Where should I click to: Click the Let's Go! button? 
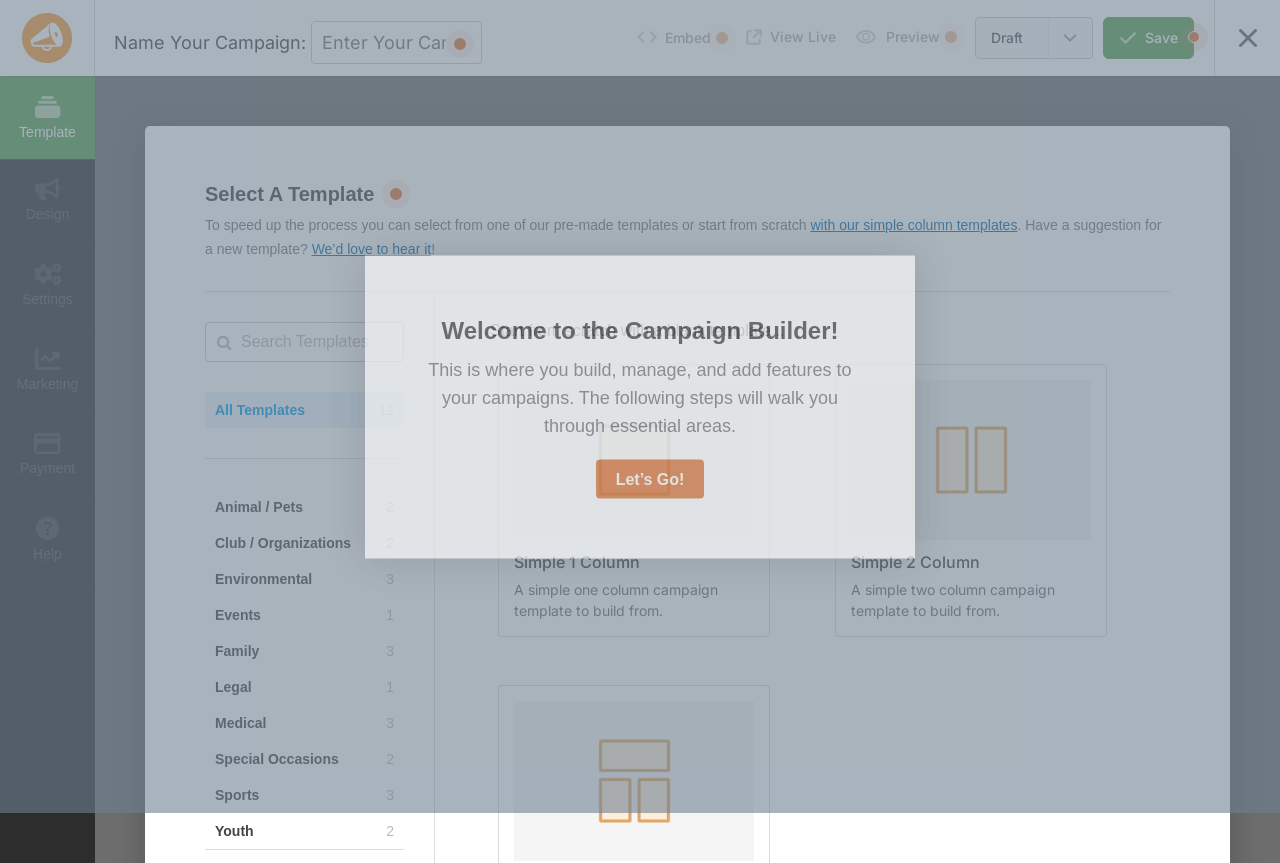(x=650, y=479)
